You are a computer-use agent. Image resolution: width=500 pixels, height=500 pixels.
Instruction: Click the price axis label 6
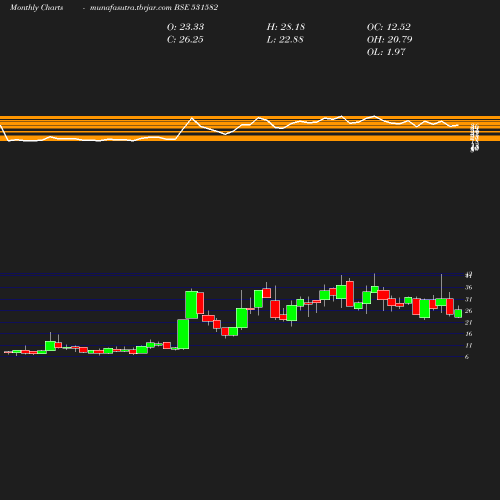tap(467, 357)
